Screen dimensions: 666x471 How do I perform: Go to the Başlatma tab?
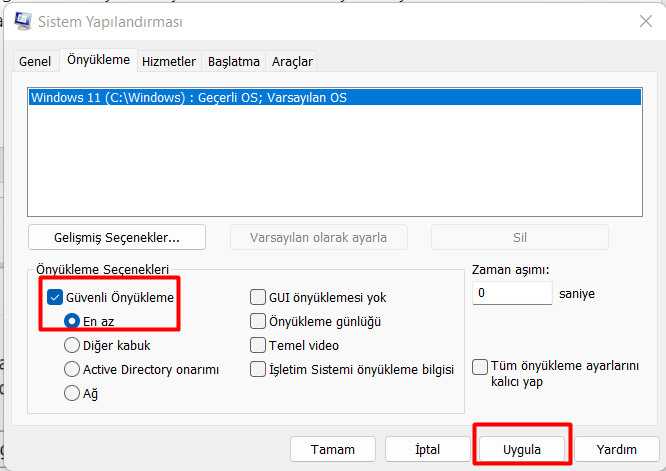(x=234, y=62)
